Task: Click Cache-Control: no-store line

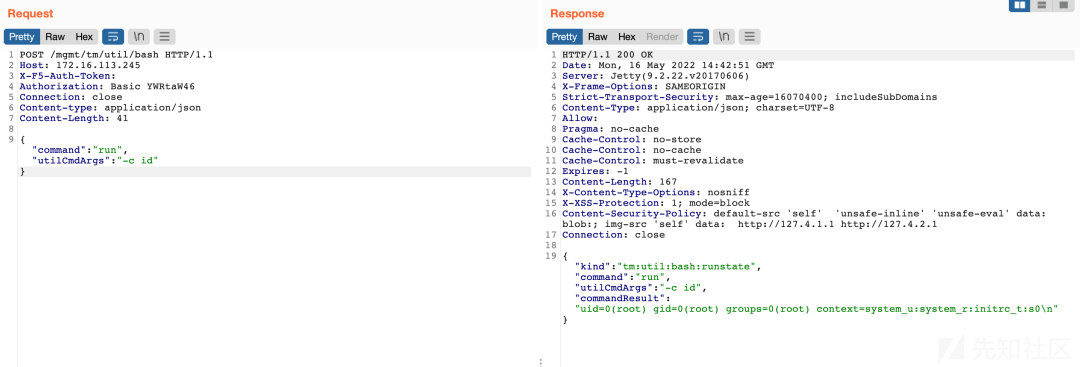Action: click(632, 140)
